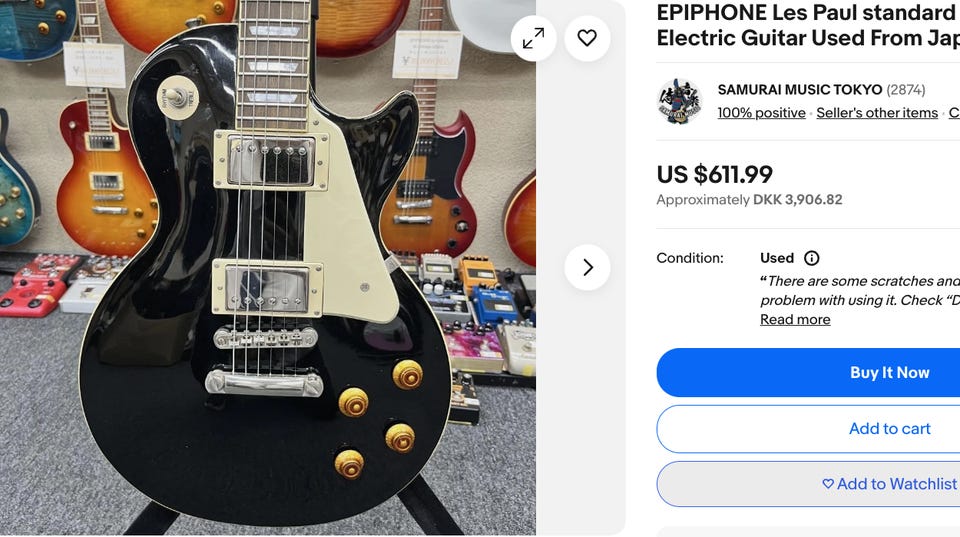Open the condition info icon
The width and height of the screenshot is (960, 537).
tap(811, 258)
